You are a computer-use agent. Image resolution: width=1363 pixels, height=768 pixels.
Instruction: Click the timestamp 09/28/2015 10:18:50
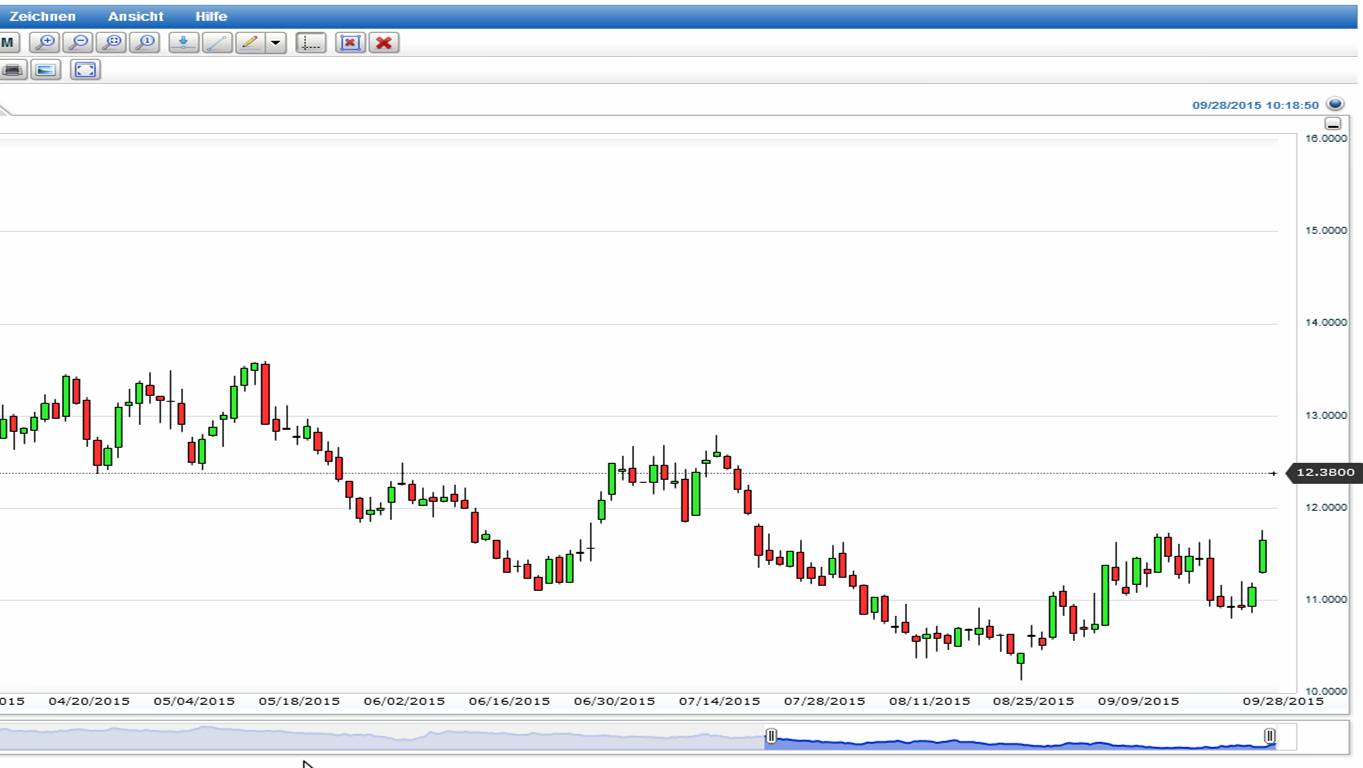(x=1255, y=105)
